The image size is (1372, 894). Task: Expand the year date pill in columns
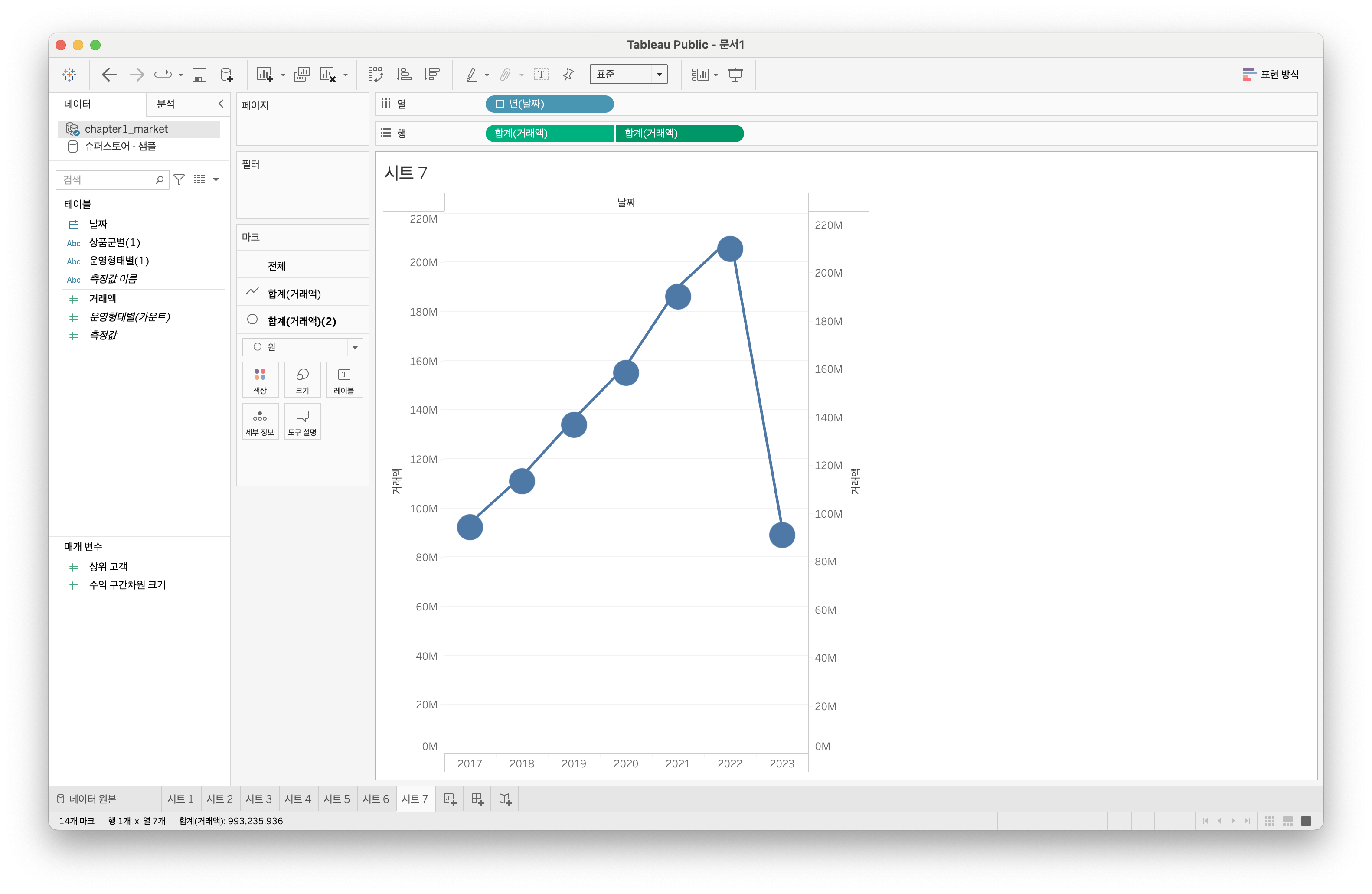tap(500, 104)
